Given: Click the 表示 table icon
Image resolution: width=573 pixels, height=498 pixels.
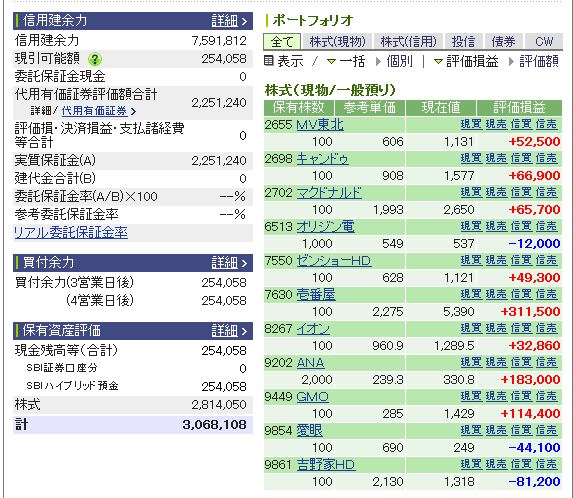Looking at the screenshot, I should pos(269,61).
